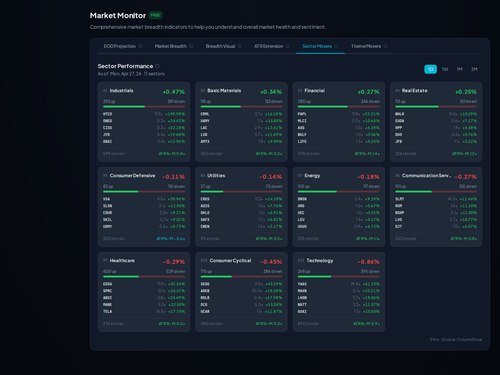Select the 1D timeframe
The height and width of the screenshot is (375, 500).
[430, 69]
